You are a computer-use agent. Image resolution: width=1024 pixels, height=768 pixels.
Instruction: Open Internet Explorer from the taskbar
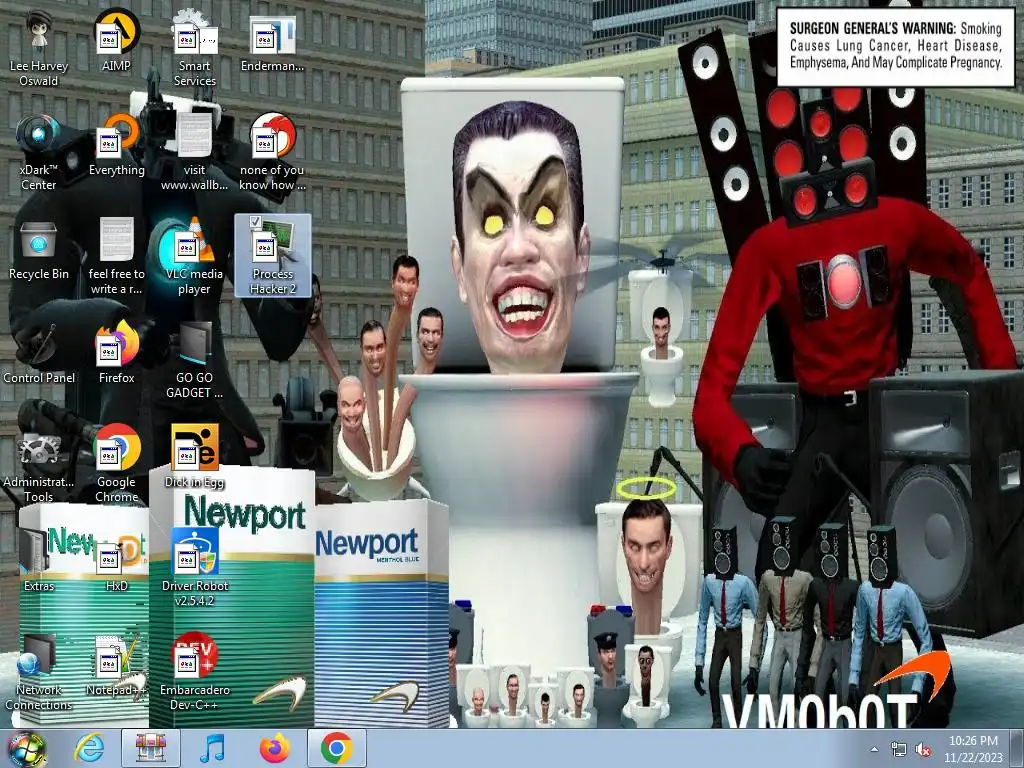coord(89,748)
